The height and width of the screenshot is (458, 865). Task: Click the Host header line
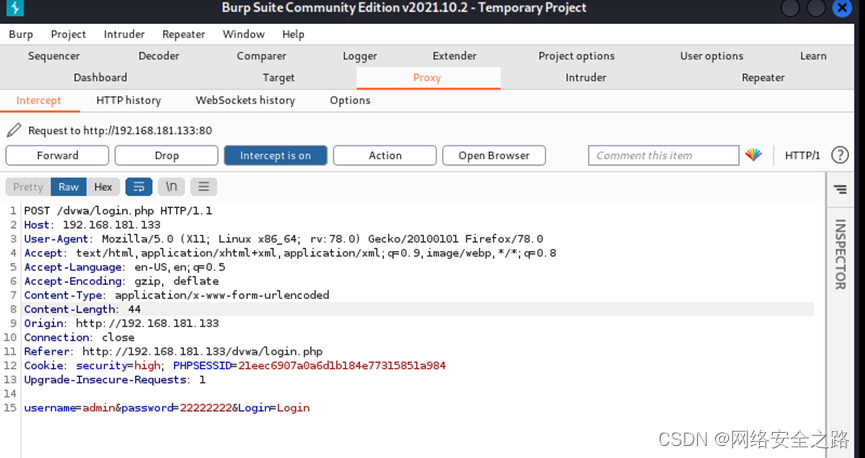(x=92, y=225)
